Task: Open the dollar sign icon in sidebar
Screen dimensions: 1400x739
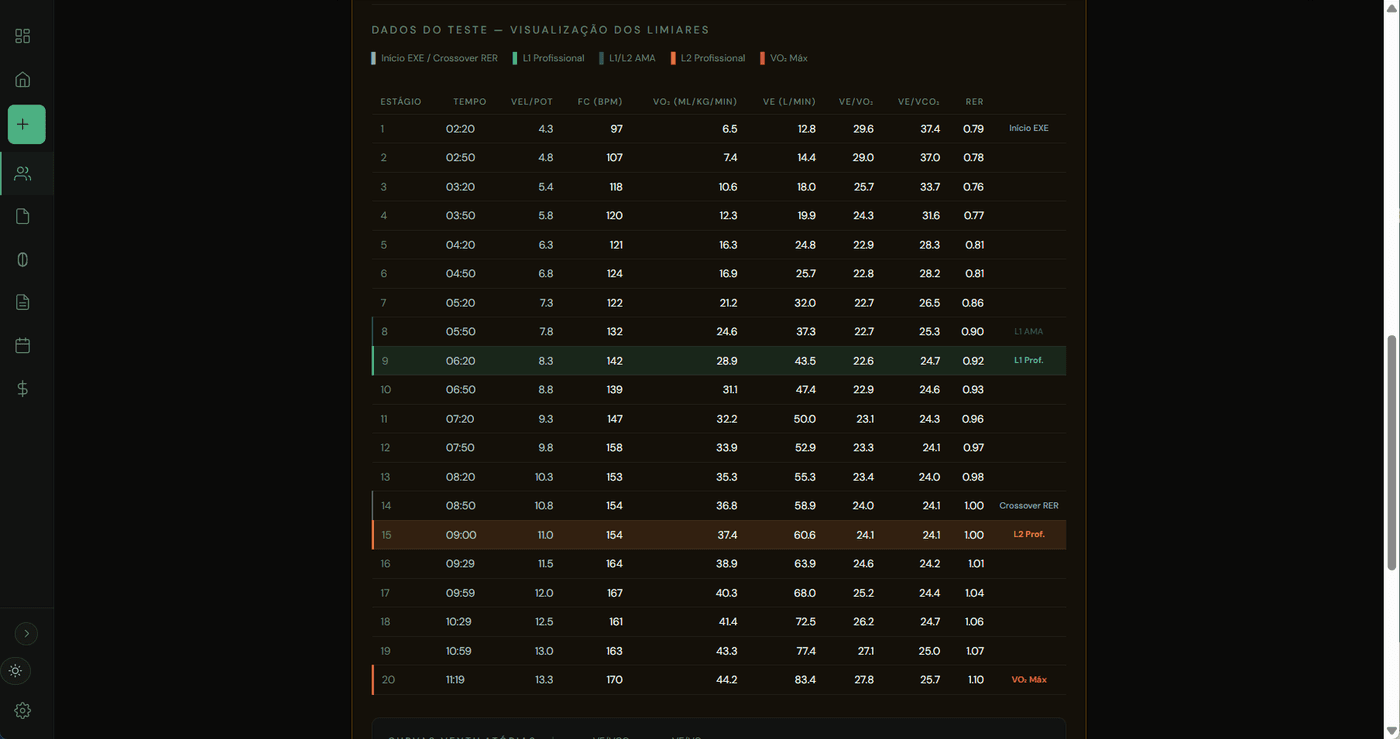Action: (22, 388)
